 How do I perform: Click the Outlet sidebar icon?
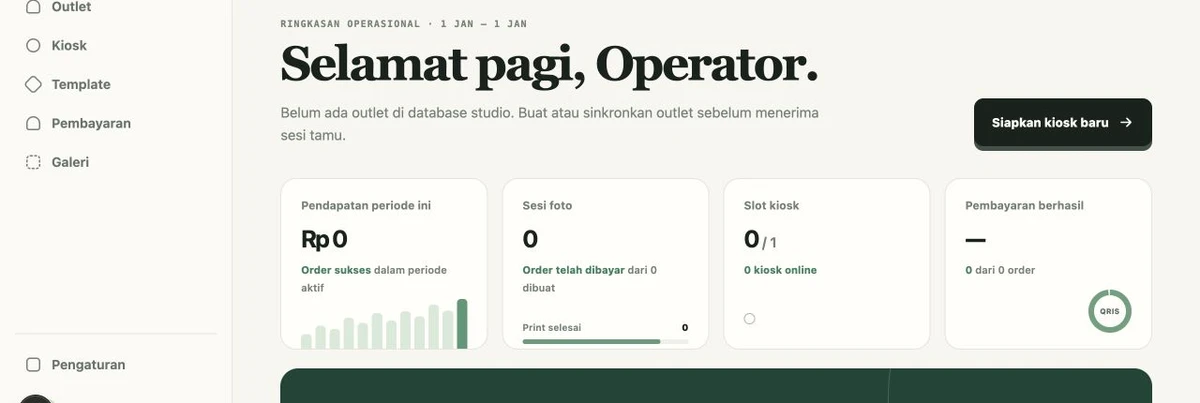[33, 7]
